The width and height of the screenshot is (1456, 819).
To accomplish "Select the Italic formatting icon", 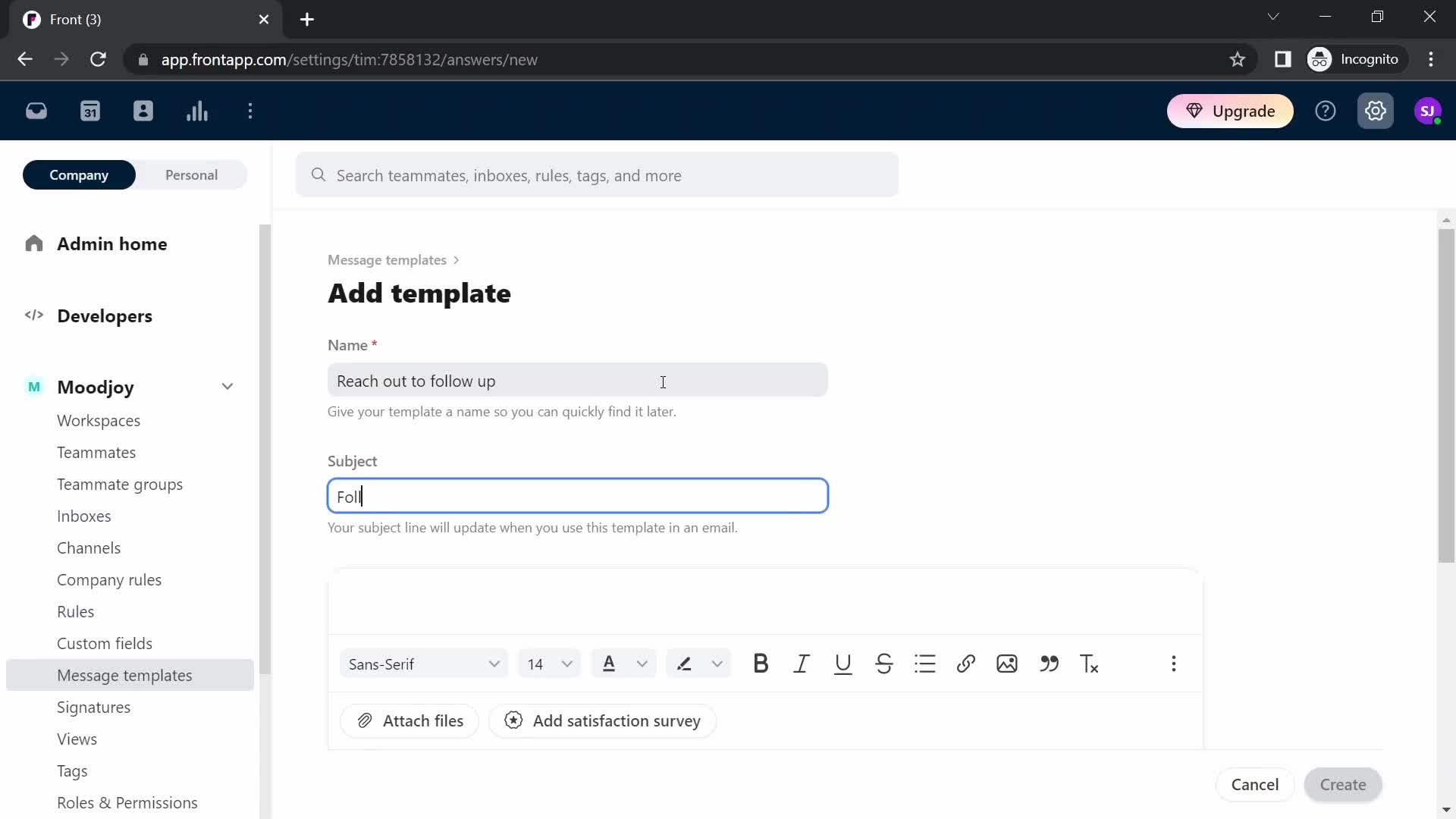I will click(803, 664).
